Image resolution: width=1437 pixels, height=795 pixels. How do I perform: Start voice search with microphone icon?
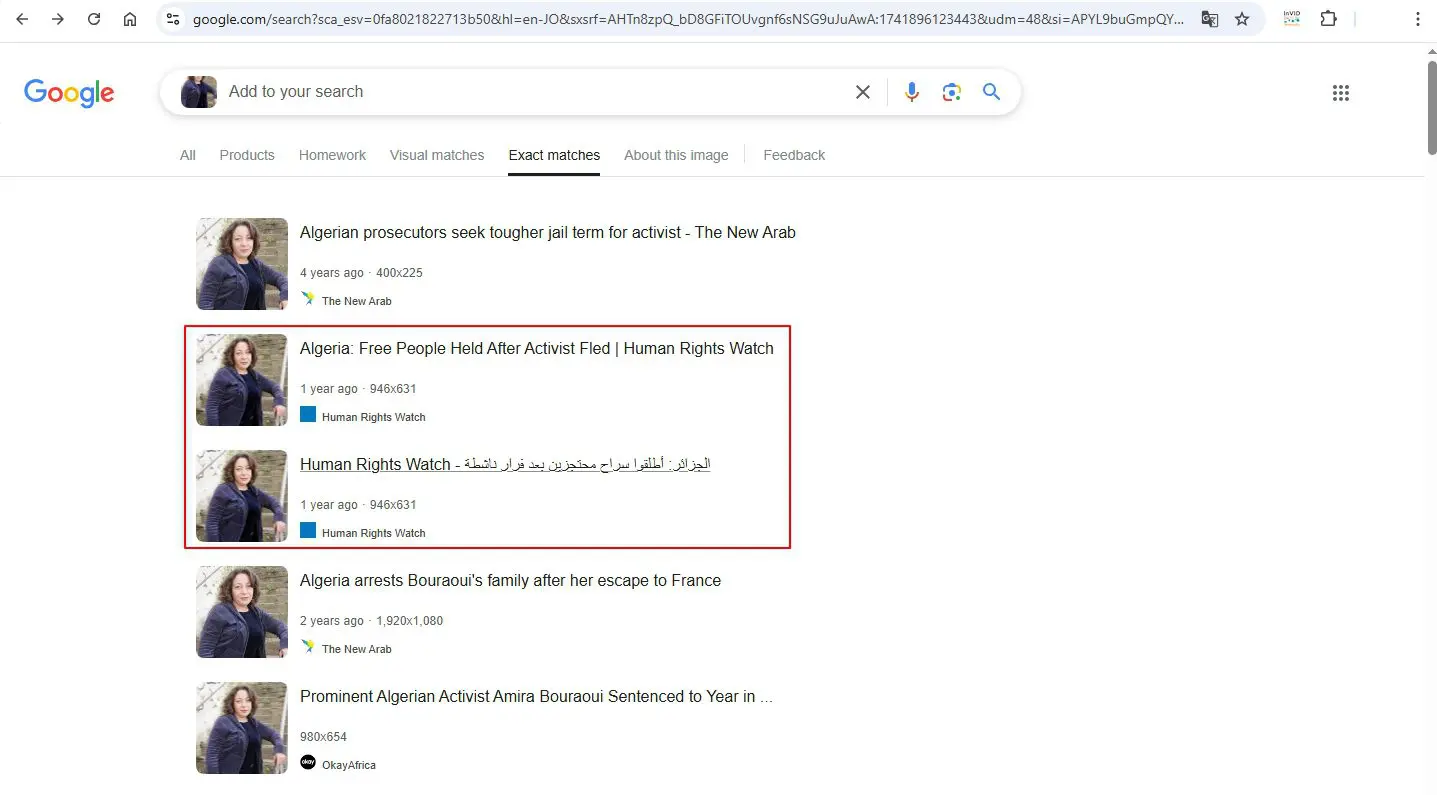(x=911, y=92)
